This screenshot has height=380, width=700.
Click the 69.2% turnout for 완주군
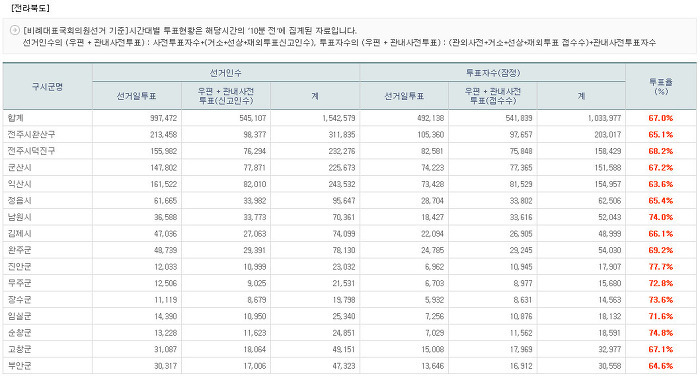(661, 251)
